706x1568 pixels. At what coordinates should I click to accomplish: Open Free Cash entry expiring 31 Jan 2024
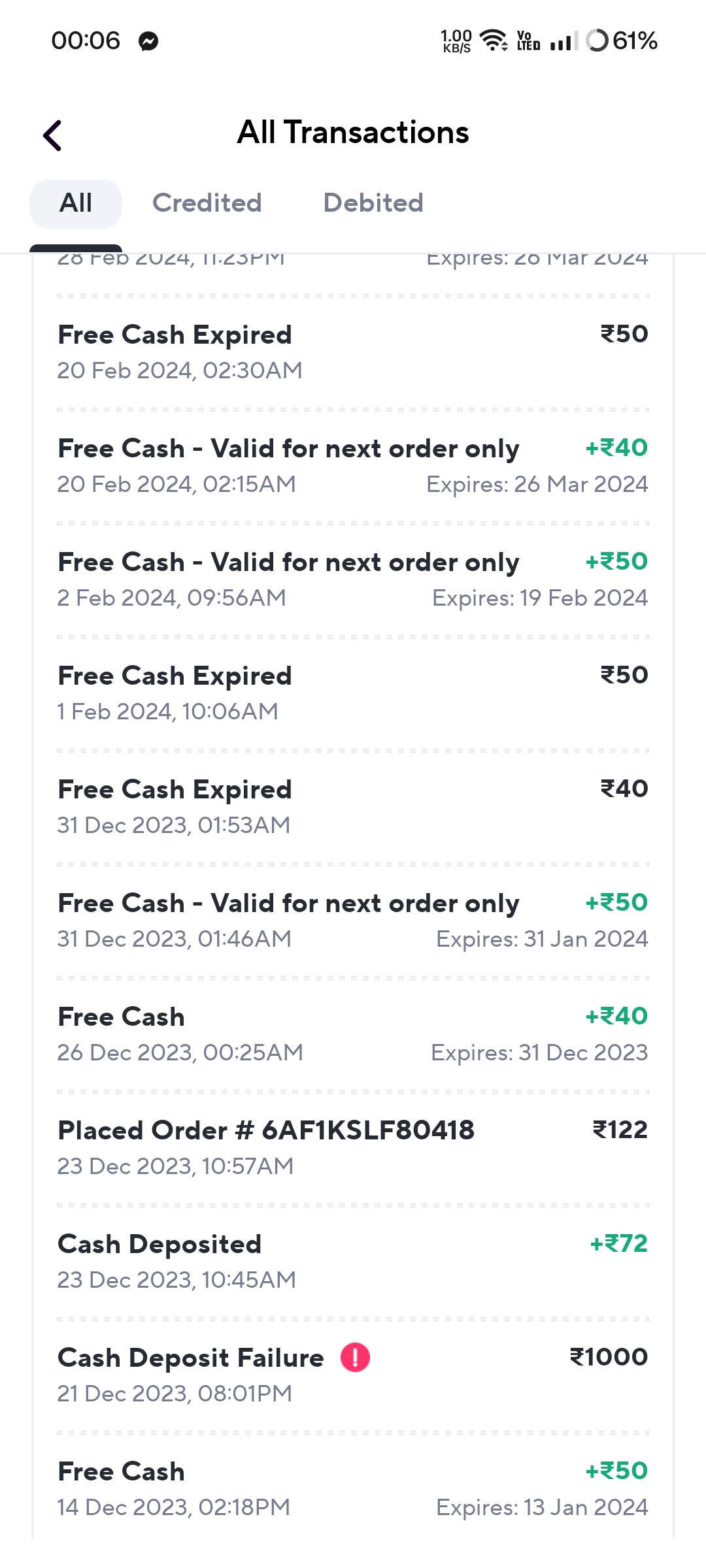(353, 921)
